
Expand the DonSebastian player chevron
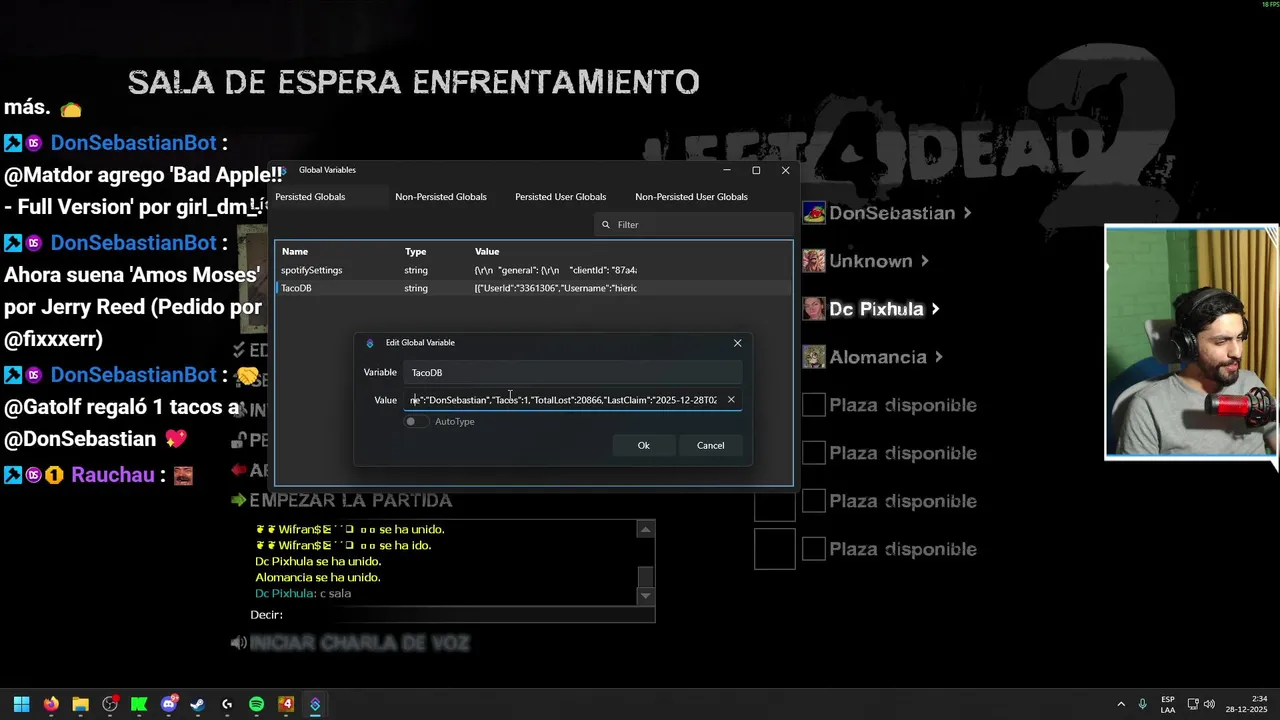pos(967,213)
